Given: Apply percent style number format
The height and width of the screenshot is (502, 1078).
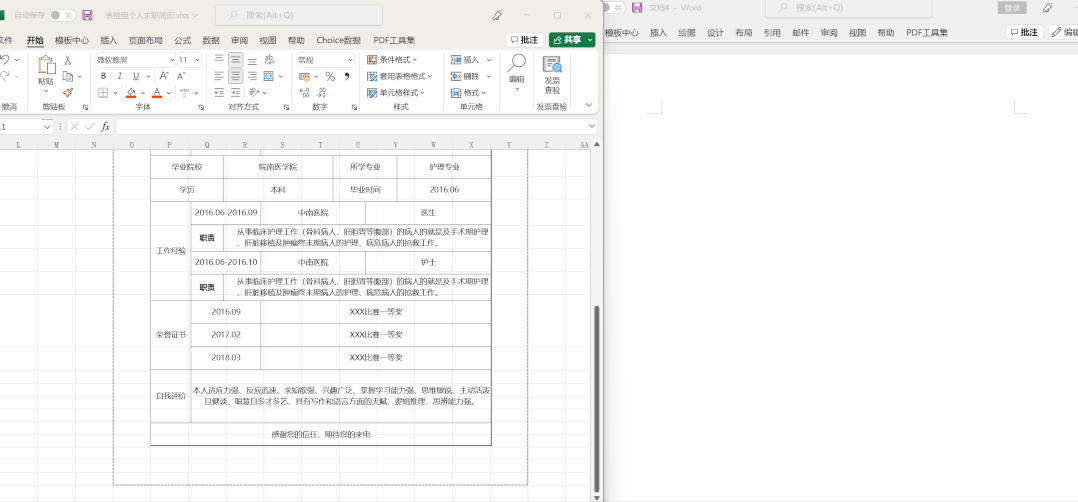Looking at the screenshot, I should (x=331, y=76).
